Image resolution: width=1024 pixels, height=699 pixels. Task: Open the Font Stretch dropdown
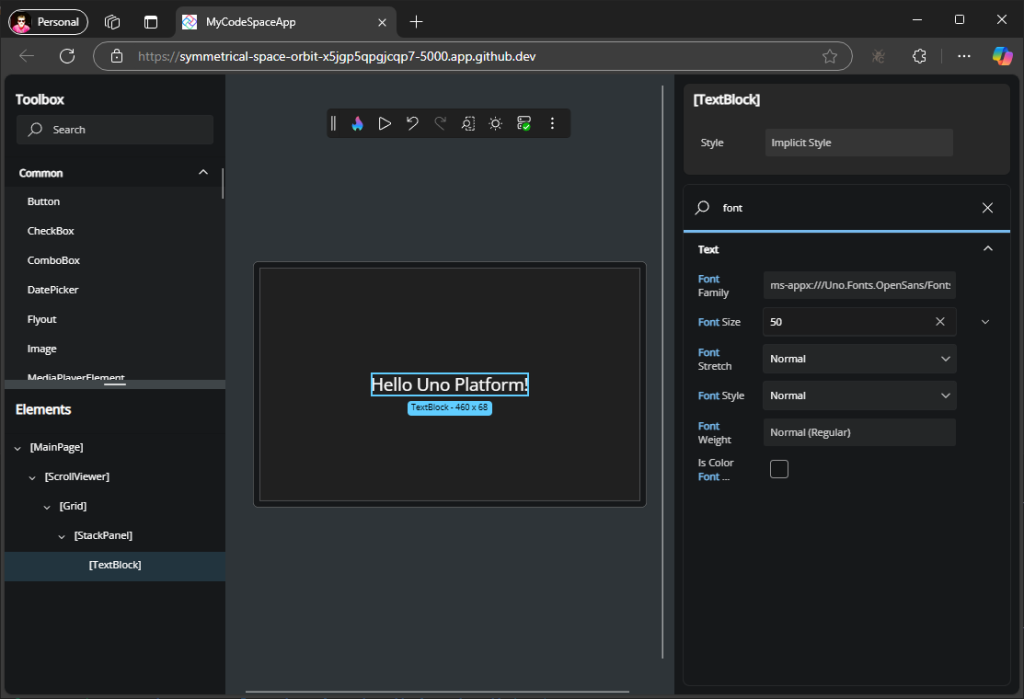858,358
